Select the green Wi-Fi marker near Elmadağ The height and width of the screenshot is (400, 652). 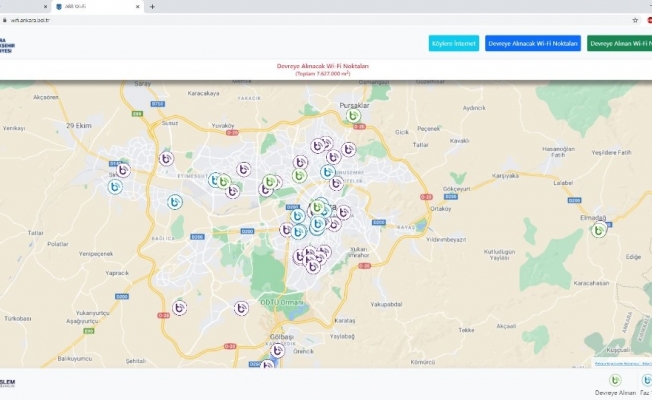pyautogui.click(x=598, y=230)
